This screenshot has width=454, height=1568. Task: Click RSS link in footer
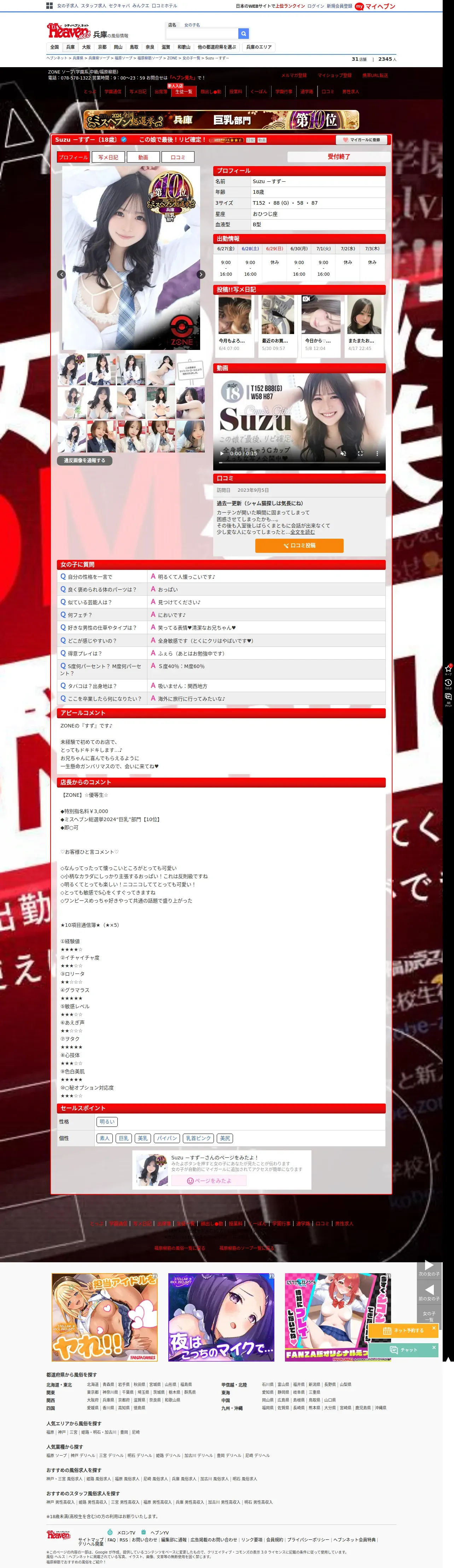tap(123, 1540)
